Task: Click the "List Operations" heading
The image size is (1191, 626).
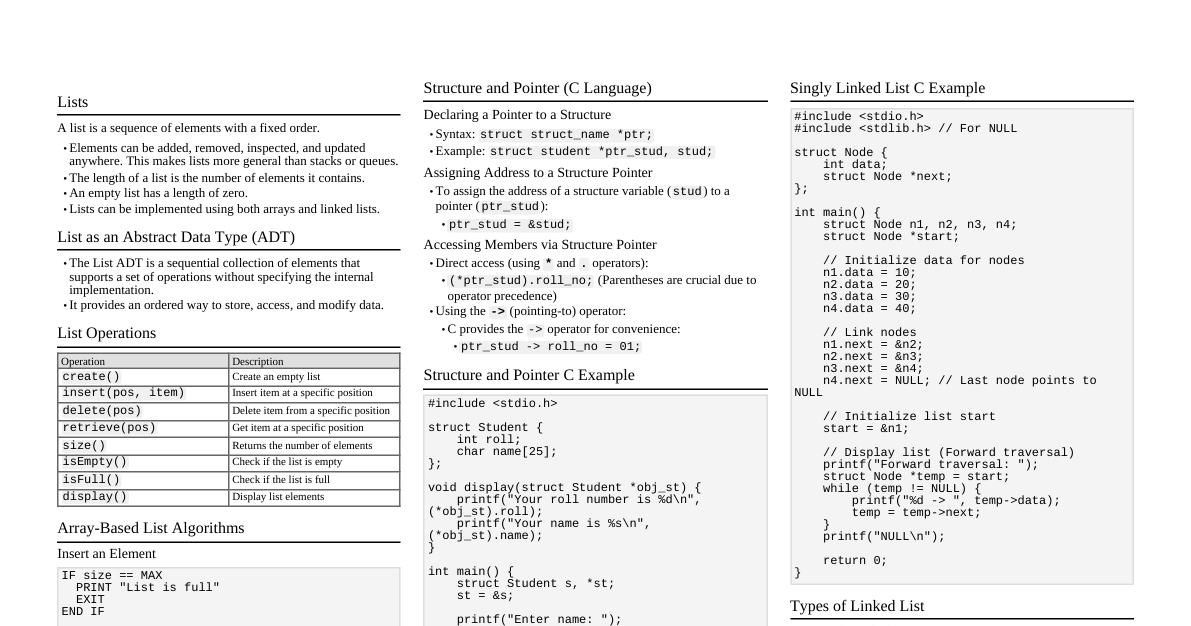Action: tap(106, 333)
